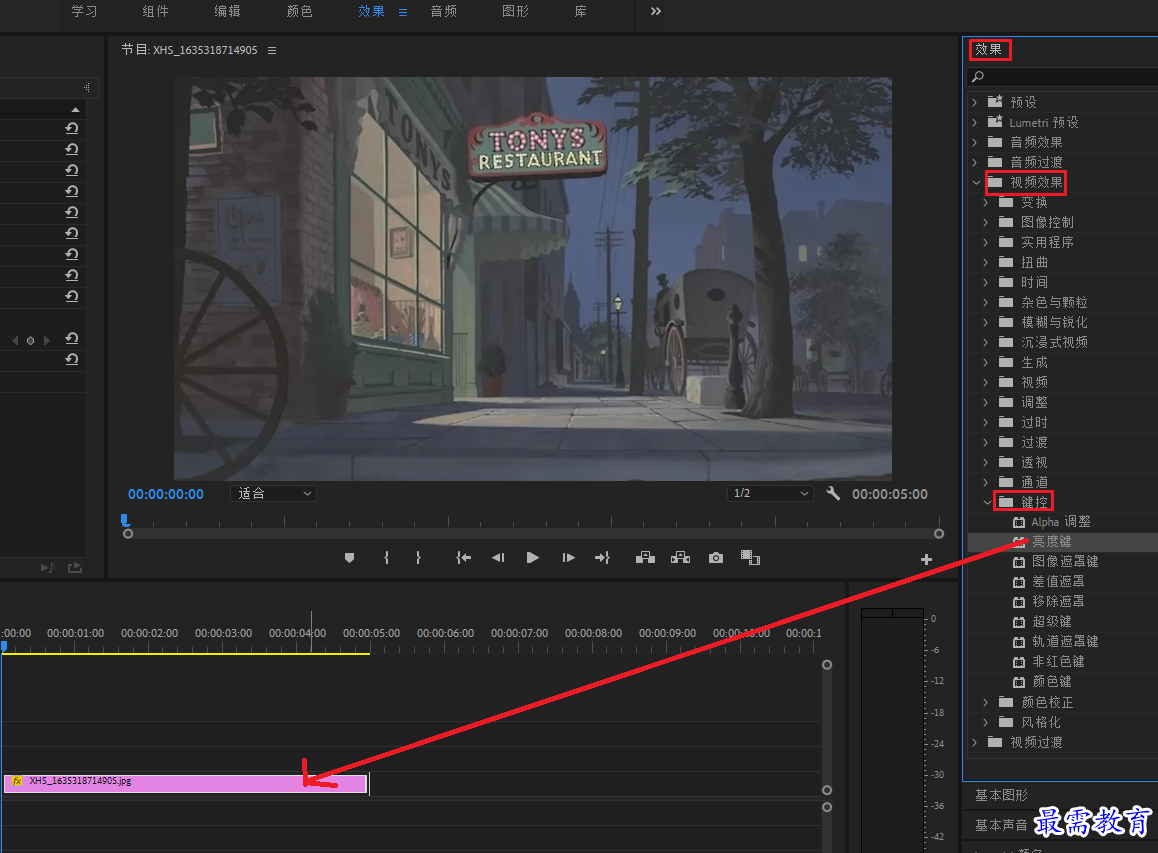Play the program monitor video
This screenshot has height=853, width=1158.
coord(532,558)
